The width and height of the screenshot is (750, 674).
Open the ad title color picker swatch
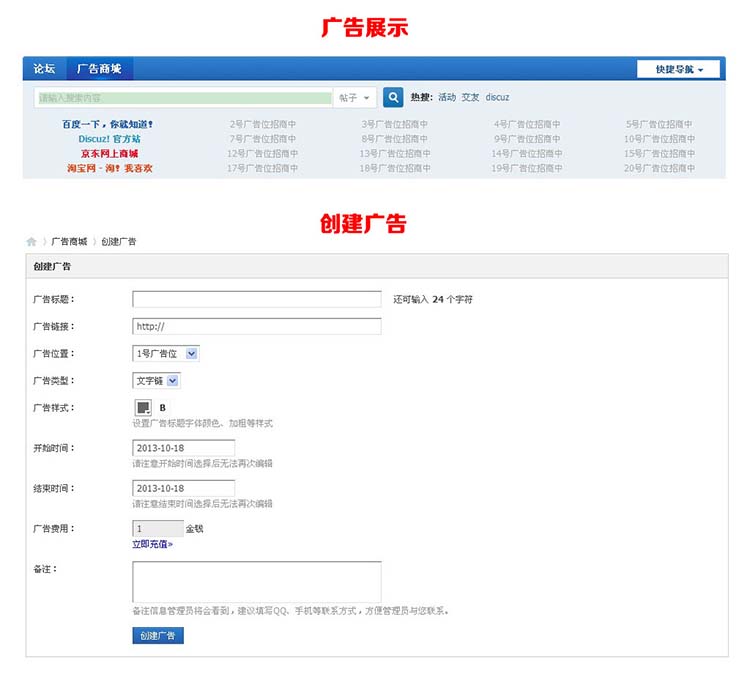point(143,408)
